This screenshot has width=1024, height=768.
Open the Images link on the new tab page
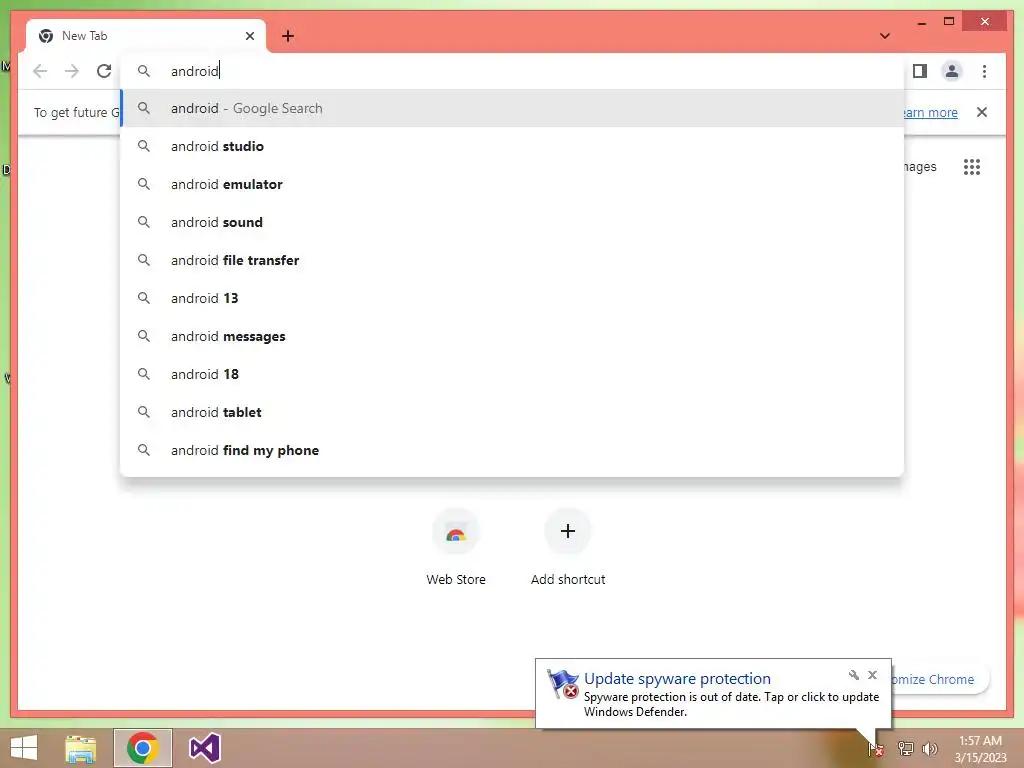click(920, 167)
